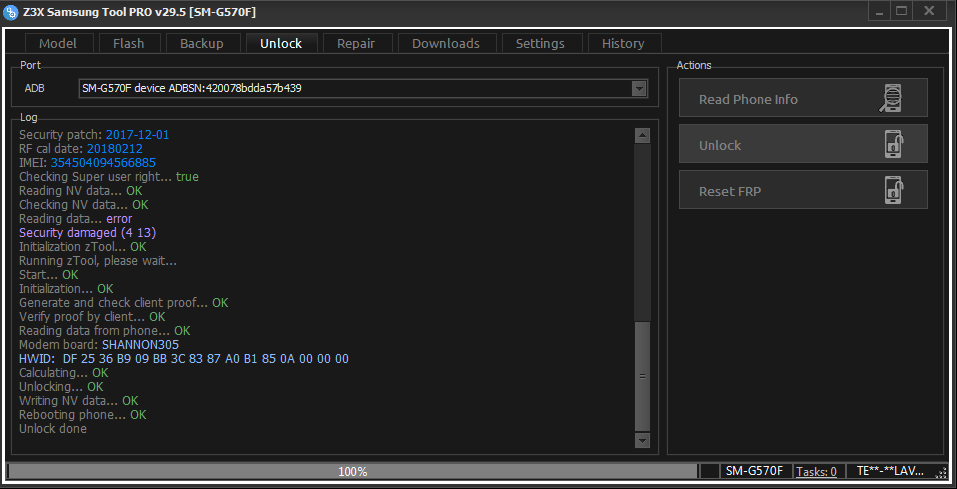Click the 'Reading data... error' log line
The height and width of the screenshot is (489, 957).
pos(76,219)
